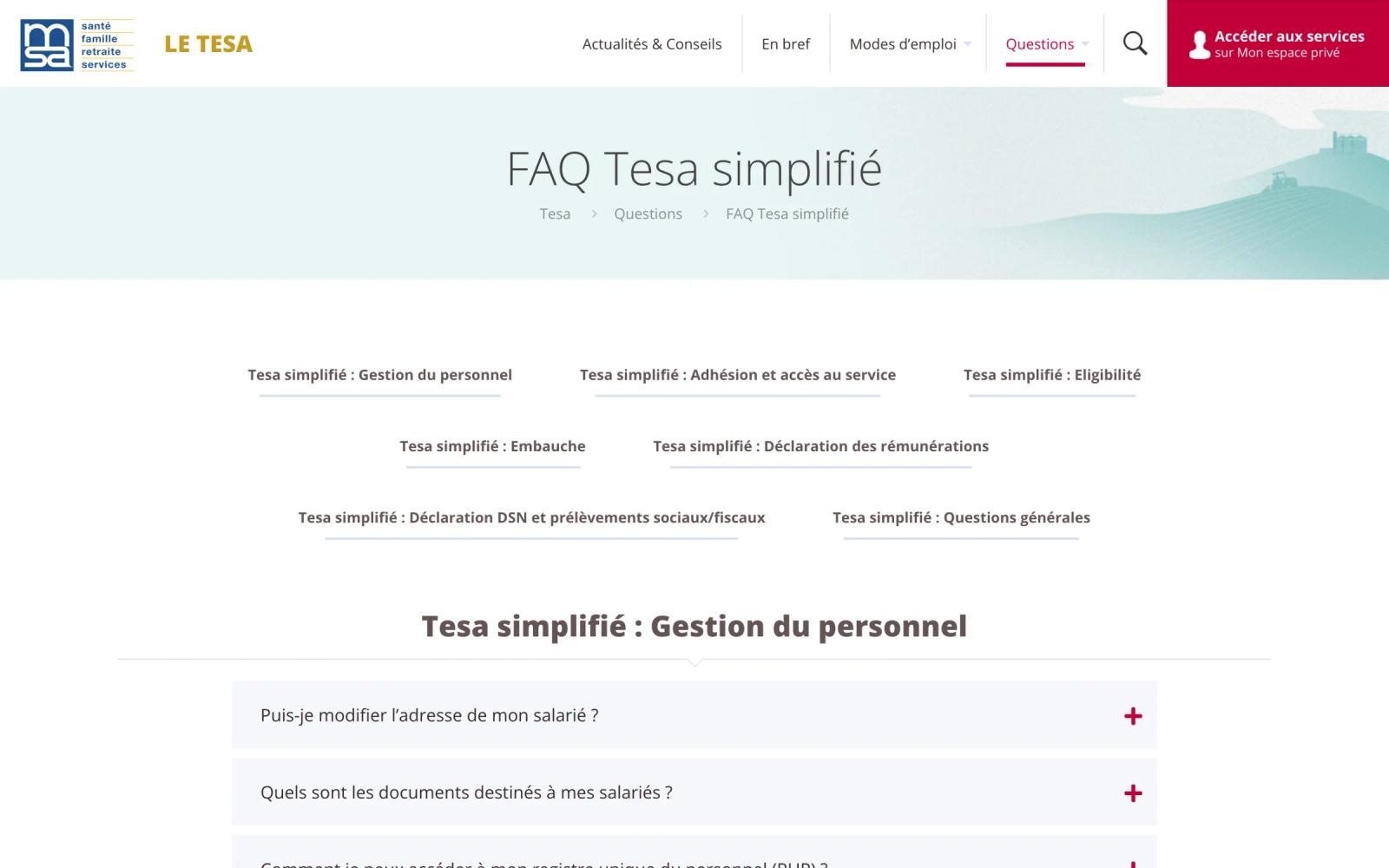Select Modes d'emploi menu label
This screenshot has height=868, width=1389.
click(903, 44)
